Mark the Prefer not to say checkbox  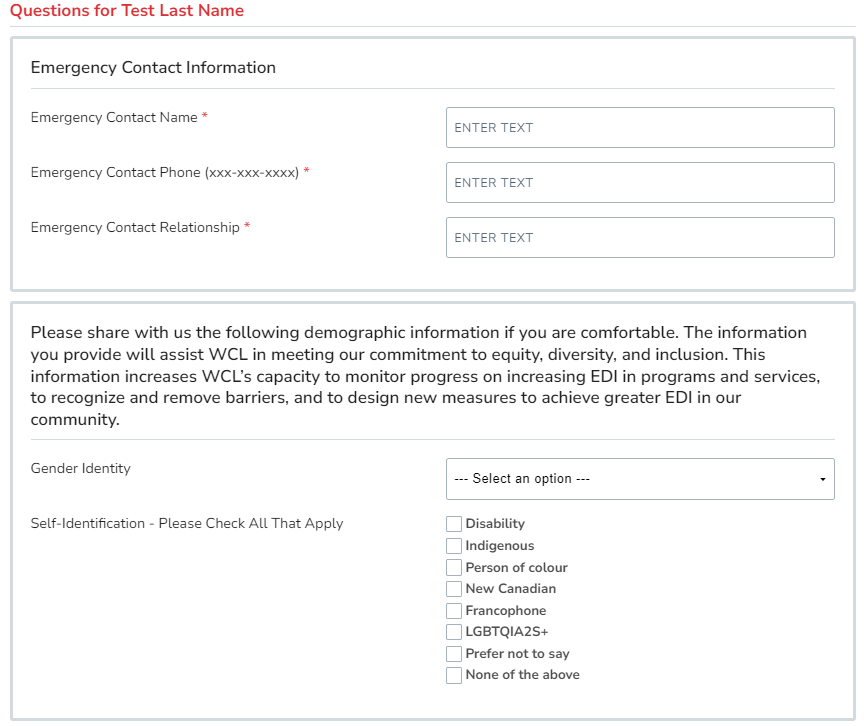(x=454, y=654)
